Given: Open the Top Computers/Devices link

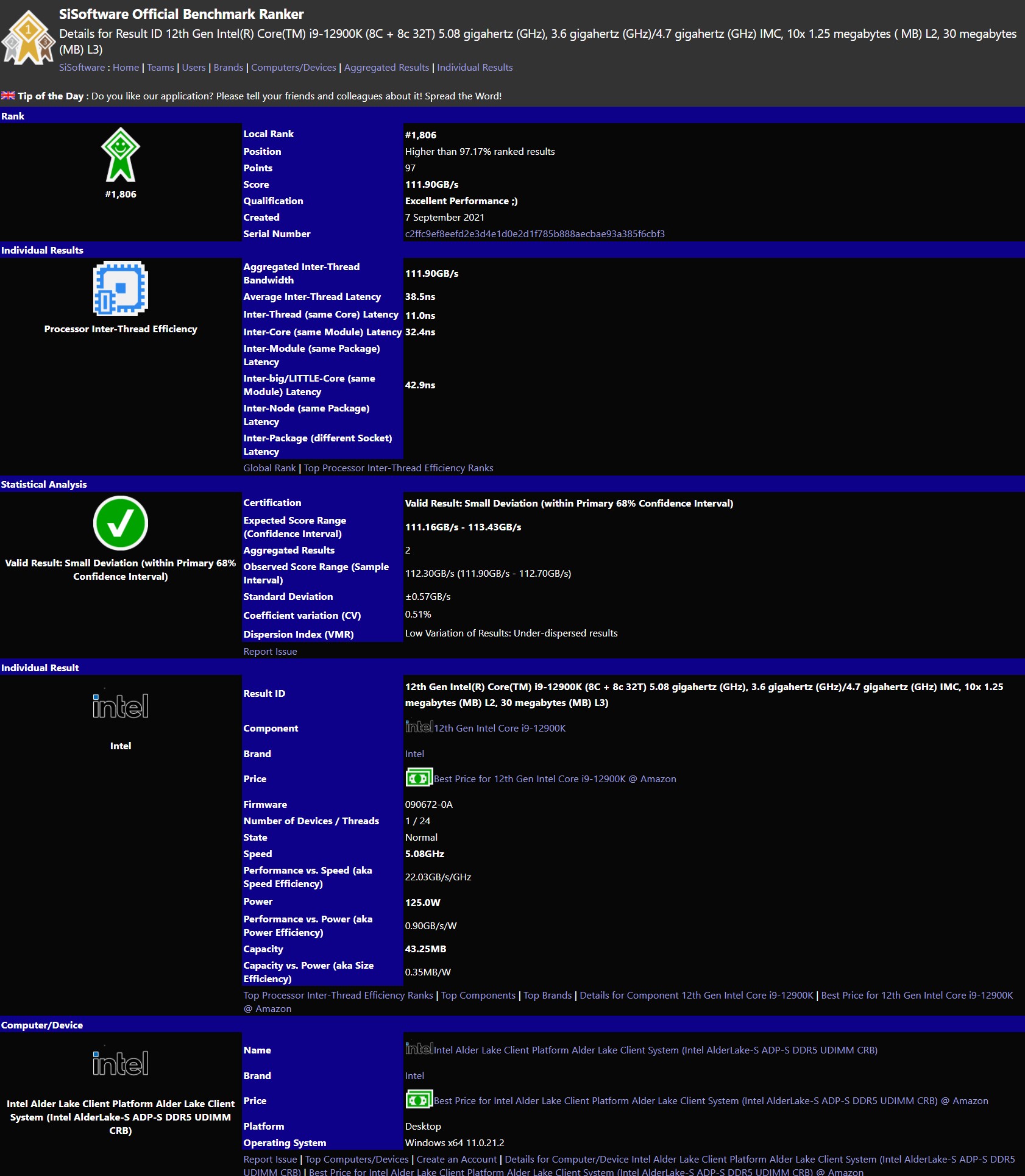Looking at the screenshot, I should point(357,1160).
